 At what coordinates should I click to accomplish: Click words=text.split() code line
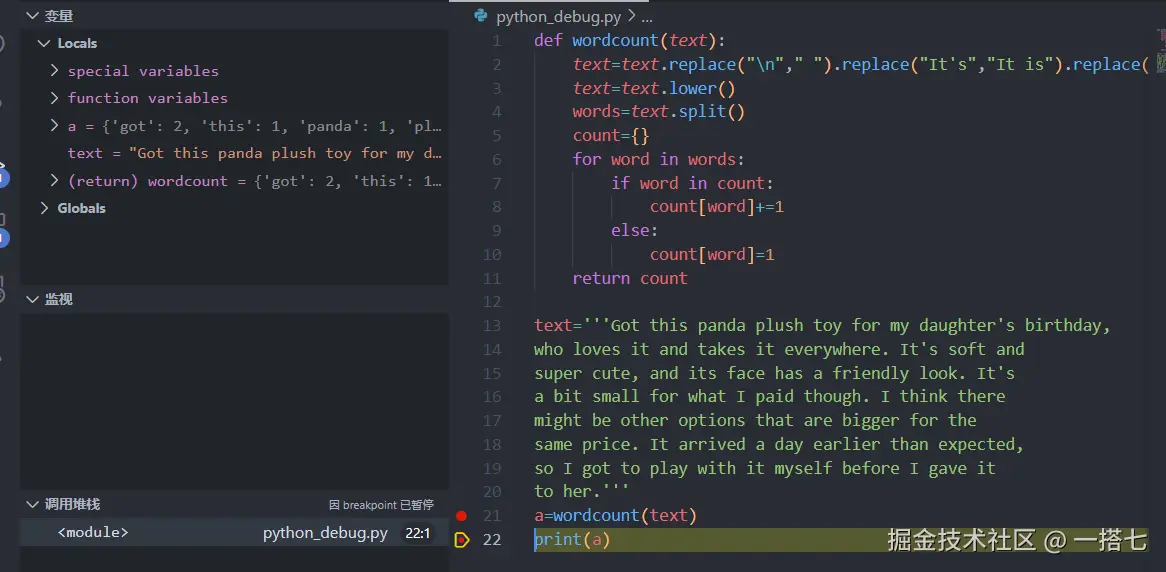click(x=658, y=112)
